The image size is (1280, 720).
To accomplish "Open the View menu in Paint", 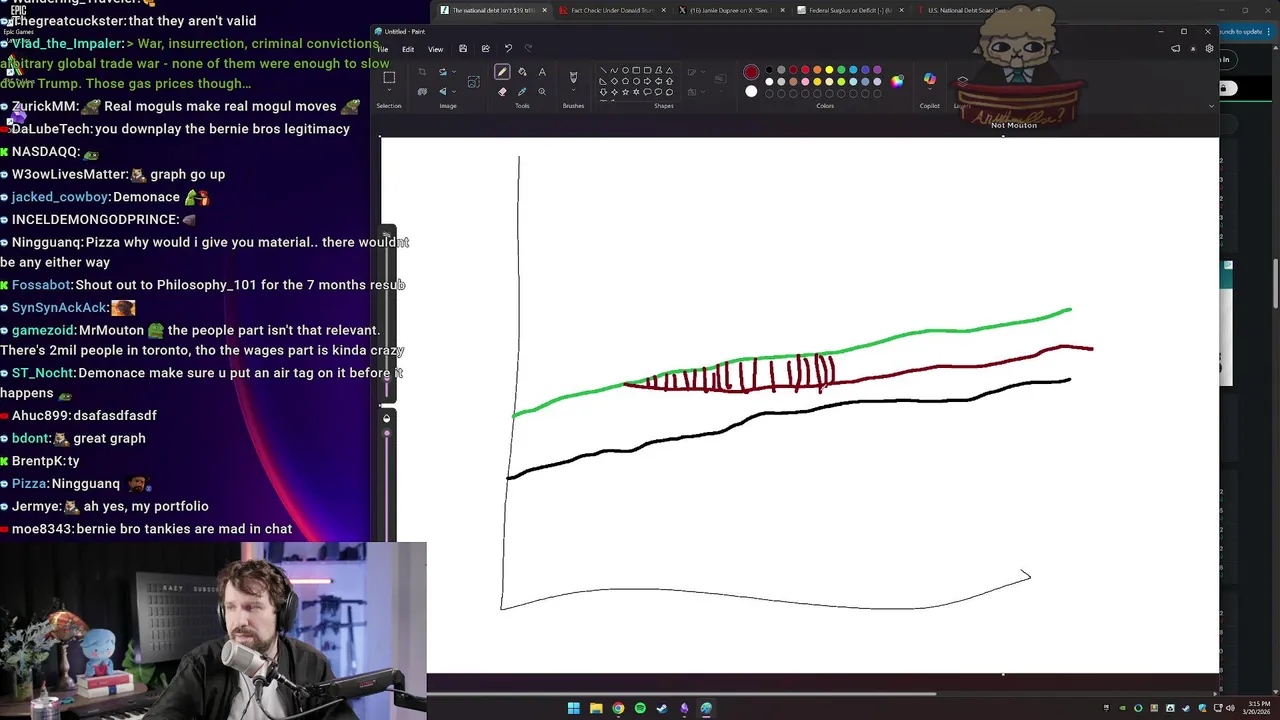I will 435,49.
